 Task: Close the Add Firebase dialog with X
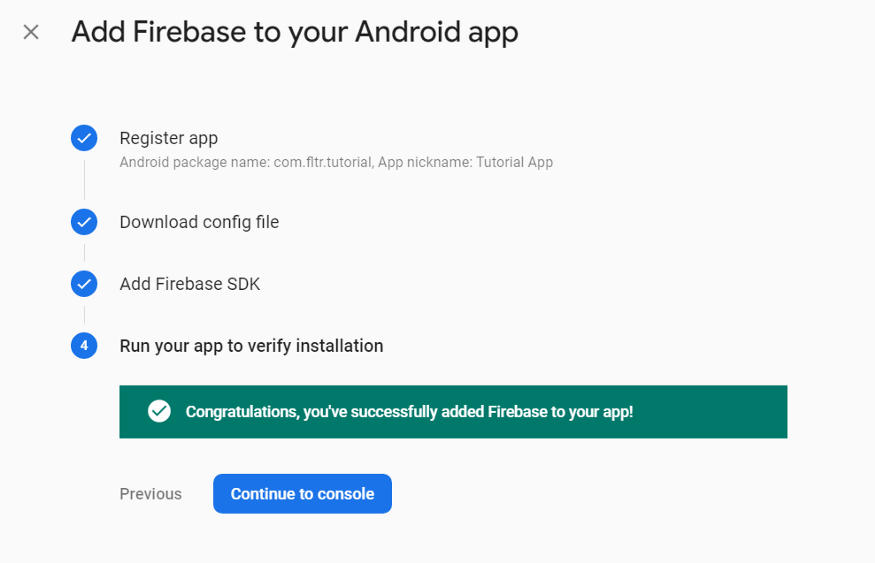[x=31, y=32]
